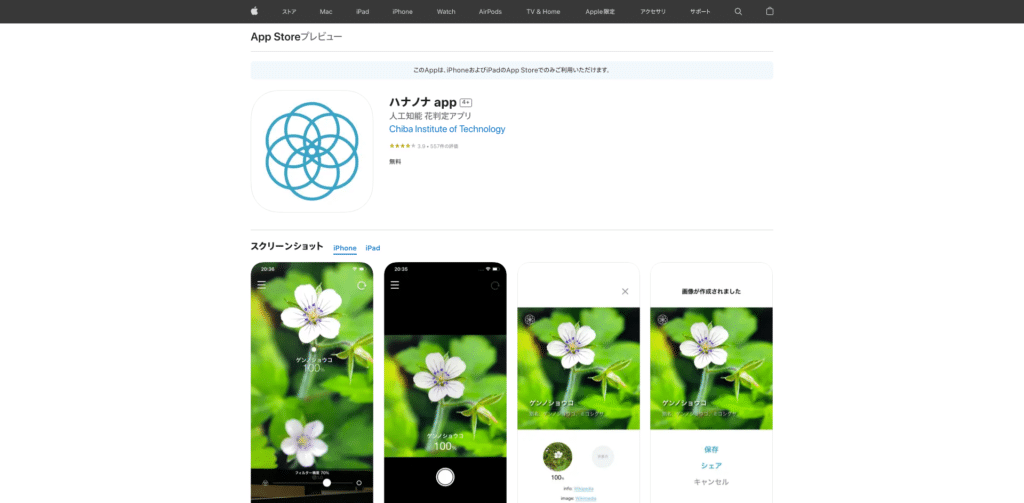Open the サポート navigation item

click(700, 12)
